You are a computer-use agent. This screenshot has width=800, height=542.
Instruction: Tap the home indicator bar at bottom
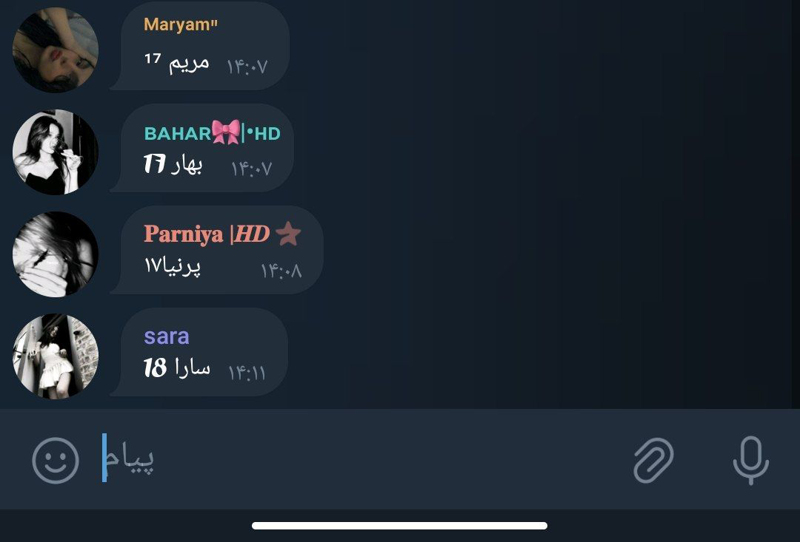click(399, 526)
